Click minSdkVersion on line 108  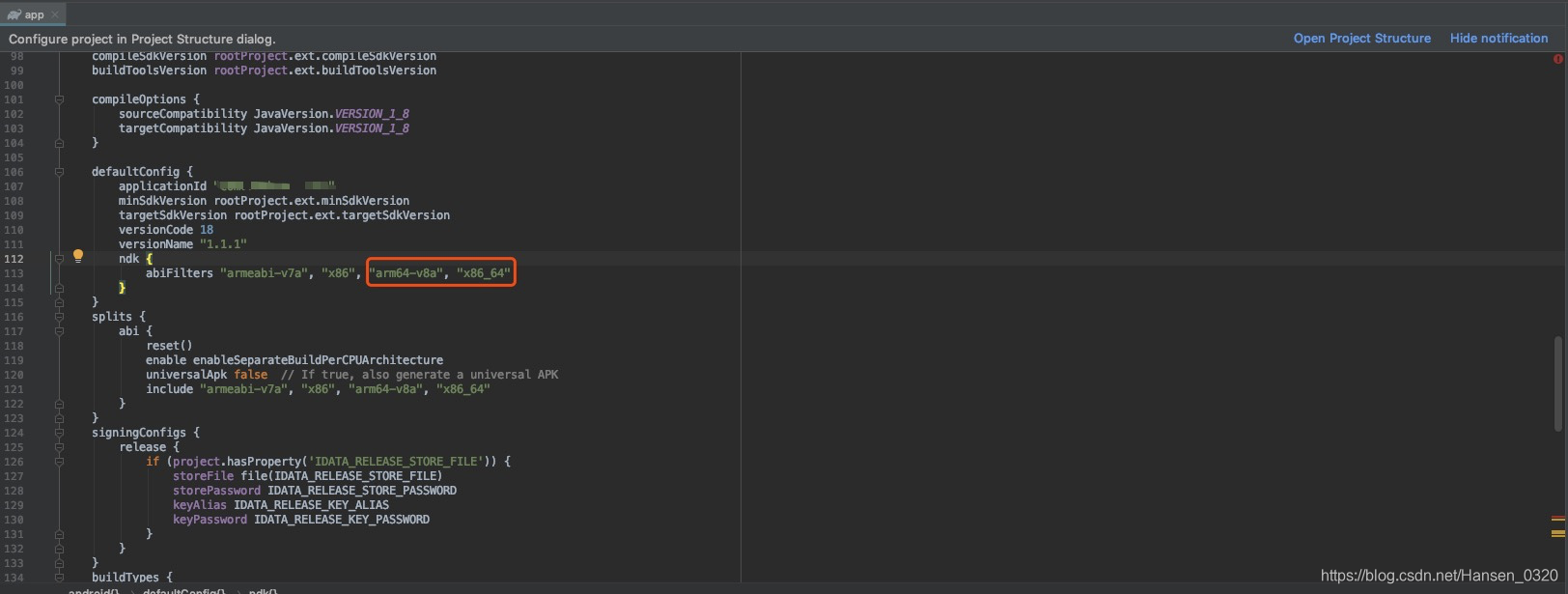[x=162, y=201]
